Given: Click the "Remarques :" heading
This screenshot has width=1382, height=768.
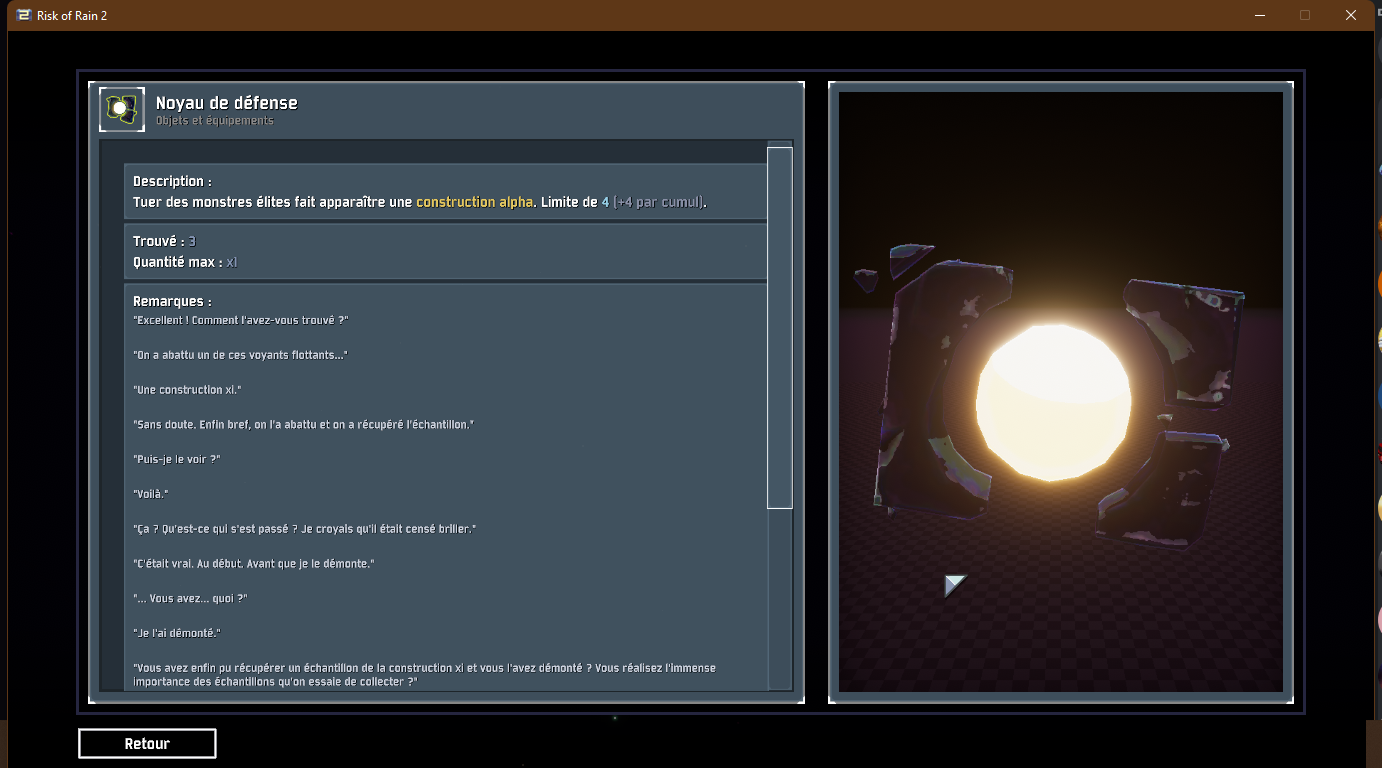Looking at the screenshot, I should click(x=172, y=301).
